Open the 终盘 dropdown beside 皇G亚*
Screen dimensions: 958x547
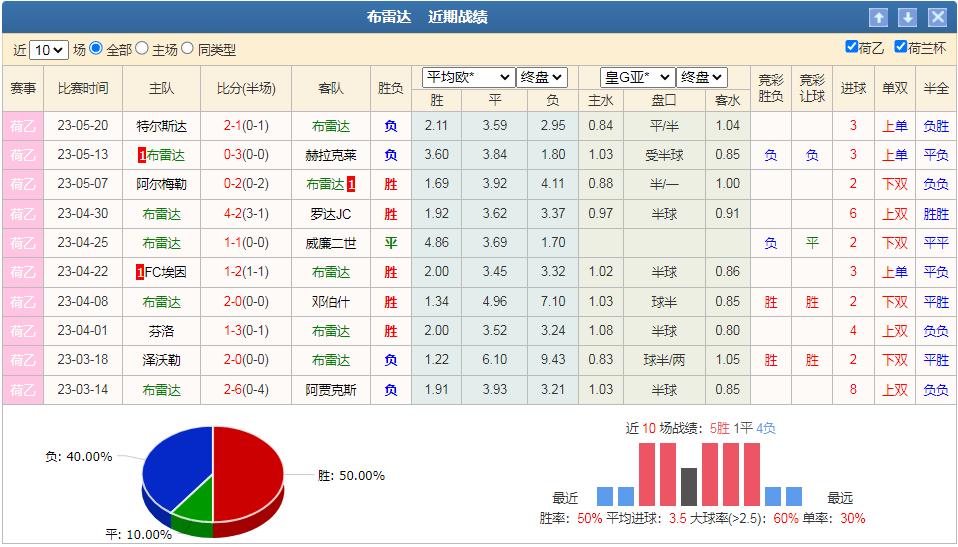click(x=702, y=78)
